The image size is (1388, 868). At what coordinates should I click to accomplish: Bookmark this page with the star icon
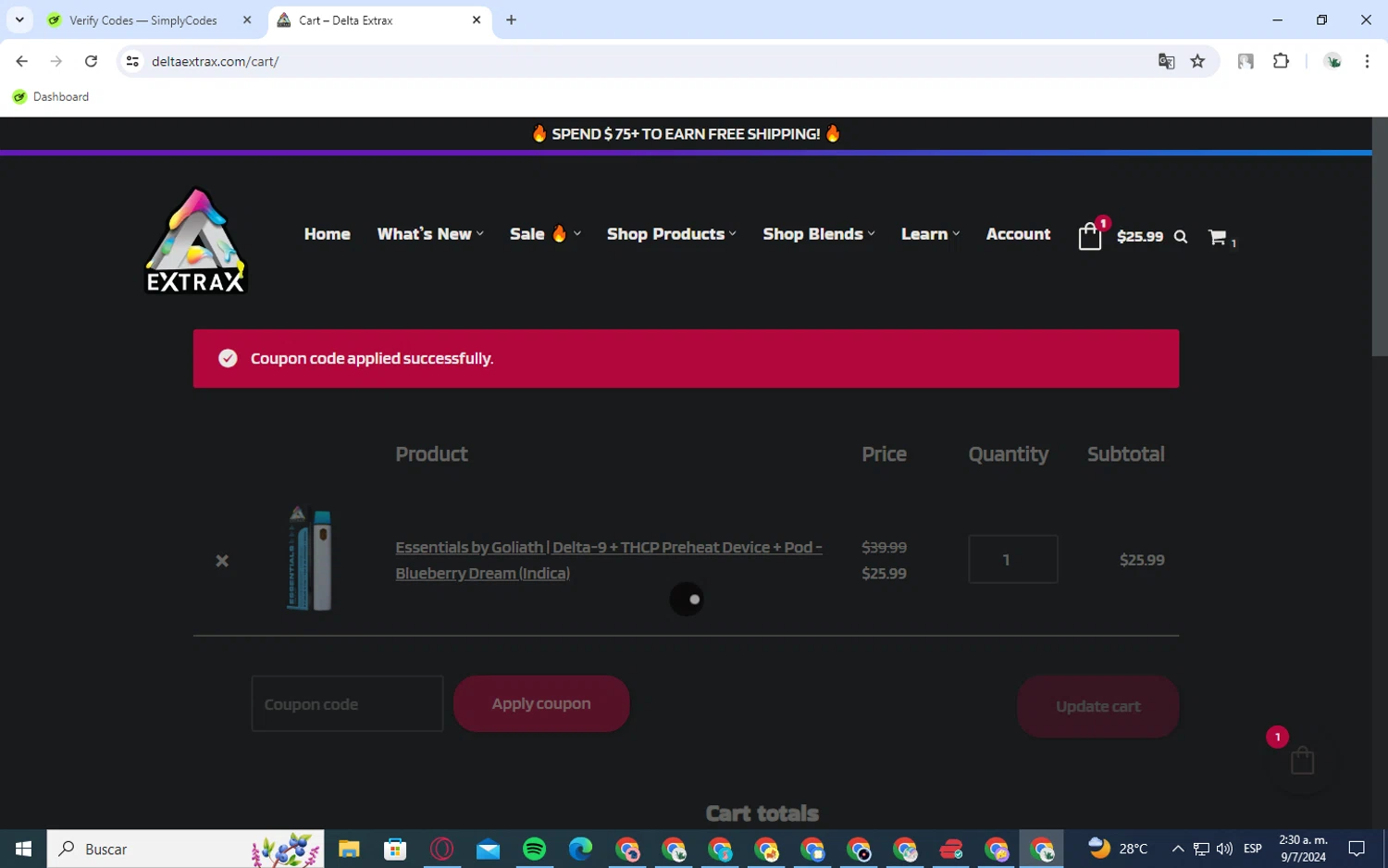[x=1198, y=61]
